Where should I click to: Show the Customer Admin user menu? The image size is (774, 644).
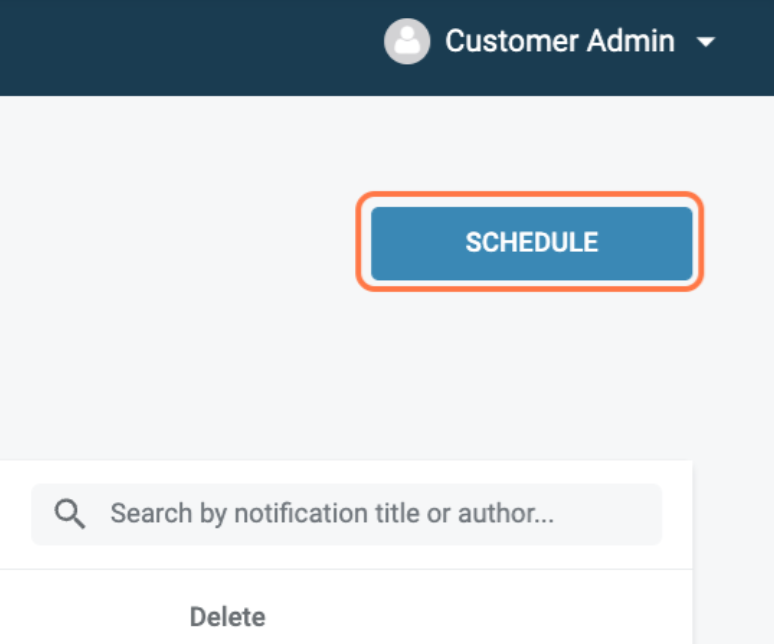559,42
